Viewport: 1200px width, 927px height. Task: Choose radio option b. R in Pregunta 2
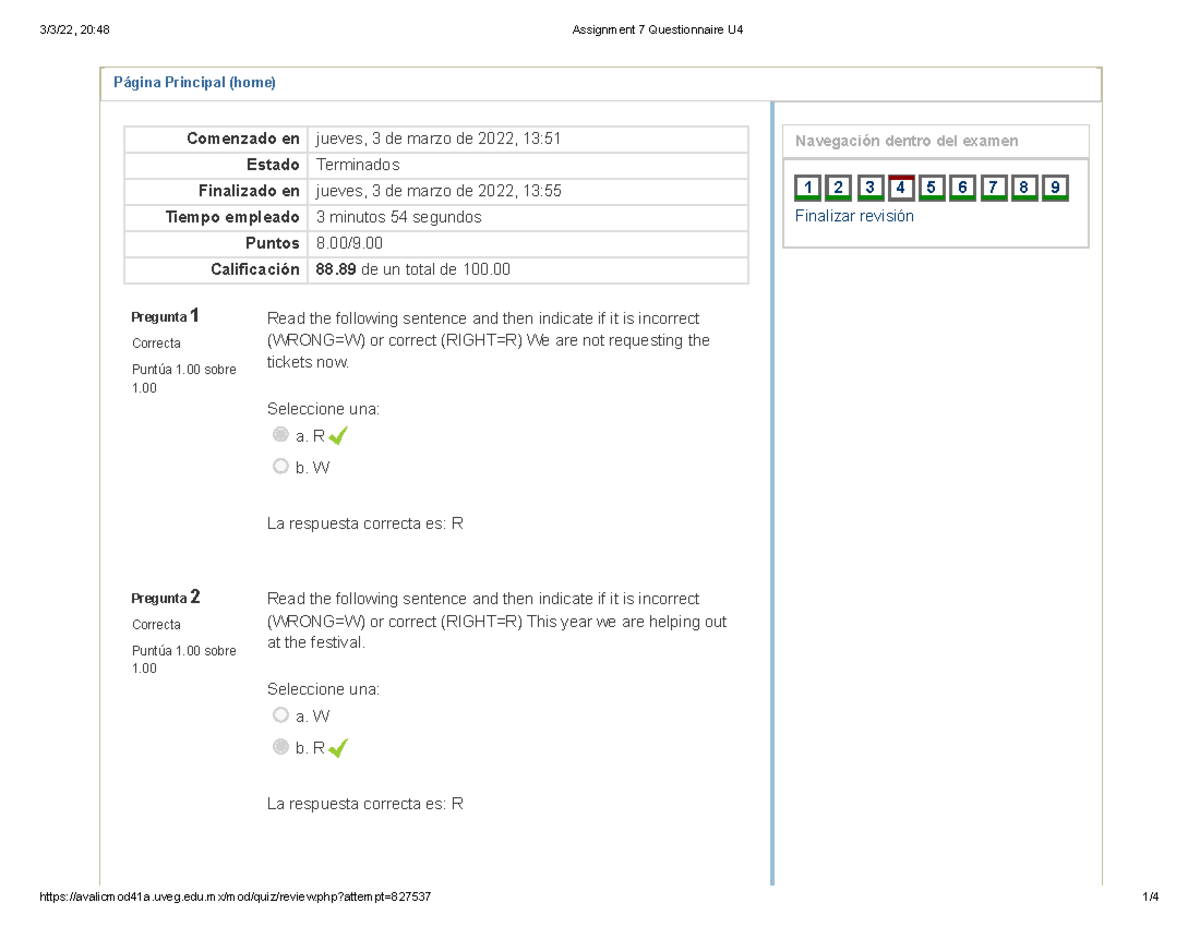pos(281,747)
